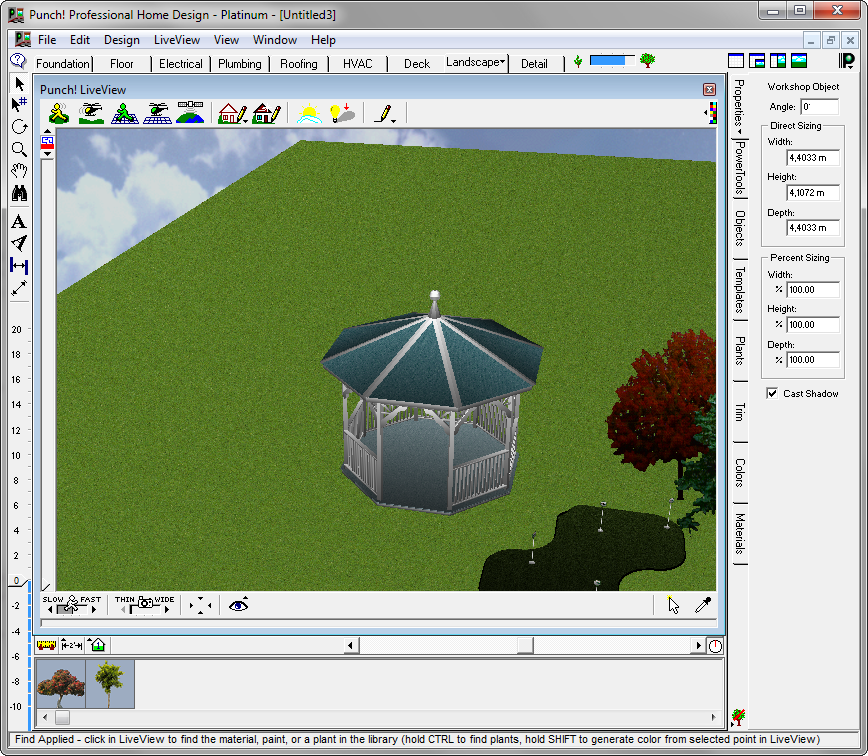Click the sun lighting icon in LiveView
The width and height of the screenshot is (868, 756).
pyautogui.click(x=308, y=113)
